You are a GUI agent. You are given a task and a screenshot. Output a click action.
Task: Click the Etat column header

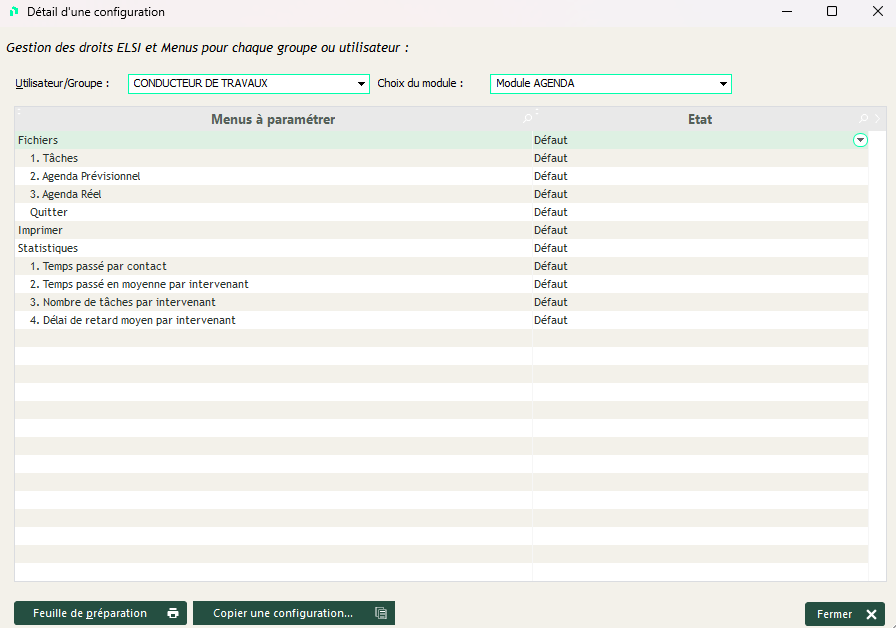coord(700,119)
